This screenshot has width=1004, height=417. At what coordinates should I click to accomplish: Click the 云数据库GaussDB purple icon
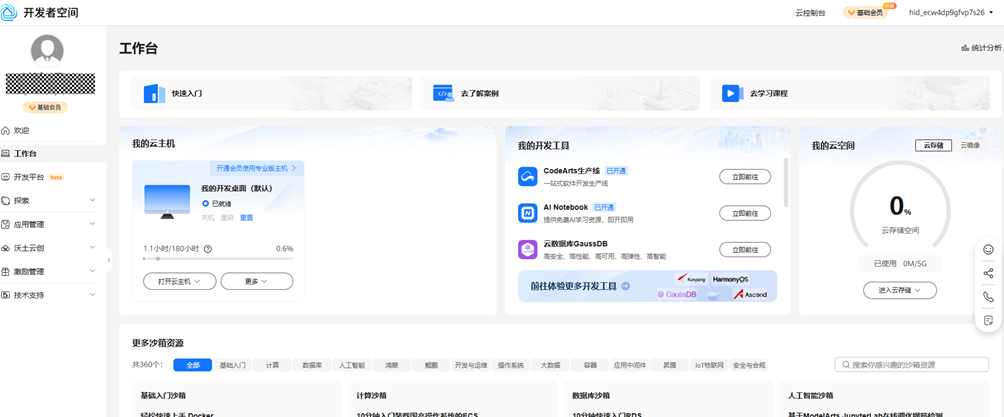point(528,249)
